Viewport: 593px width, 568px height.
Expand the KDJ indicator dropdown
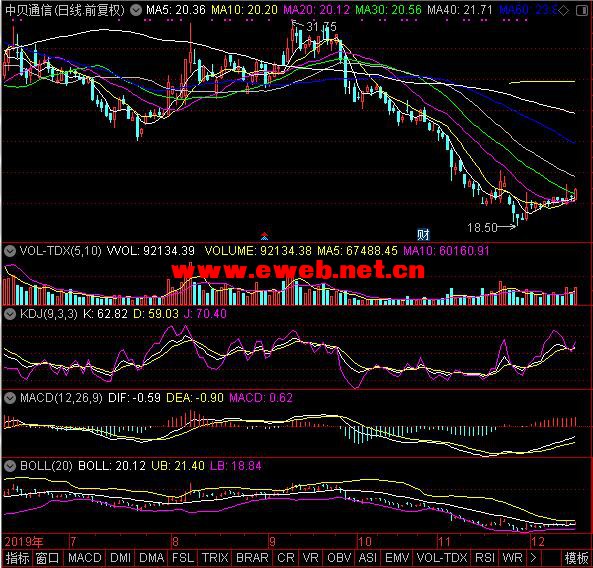pos(10,314)
